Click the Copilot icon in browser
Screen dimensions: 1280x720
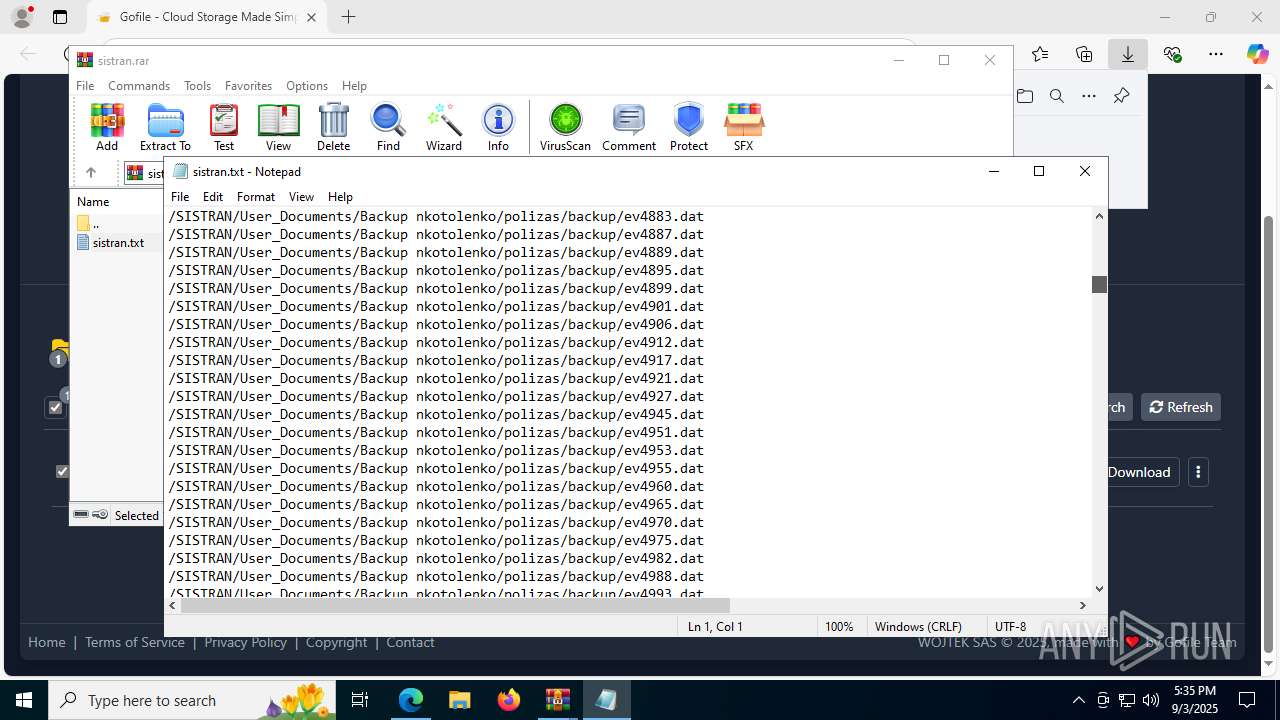tap(1257, 54)
